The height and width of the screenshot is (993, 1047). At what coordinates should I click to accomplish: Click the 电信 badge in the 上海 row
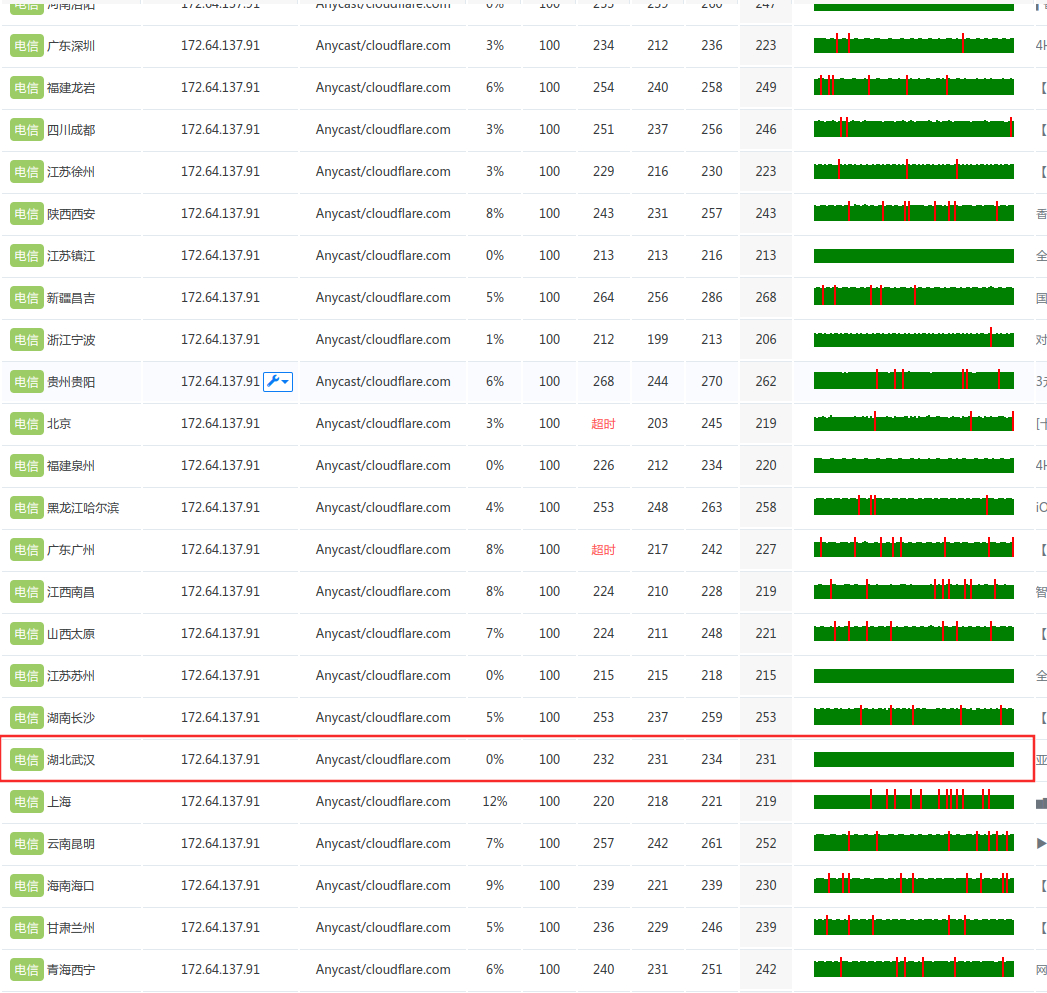pos(26,801)
